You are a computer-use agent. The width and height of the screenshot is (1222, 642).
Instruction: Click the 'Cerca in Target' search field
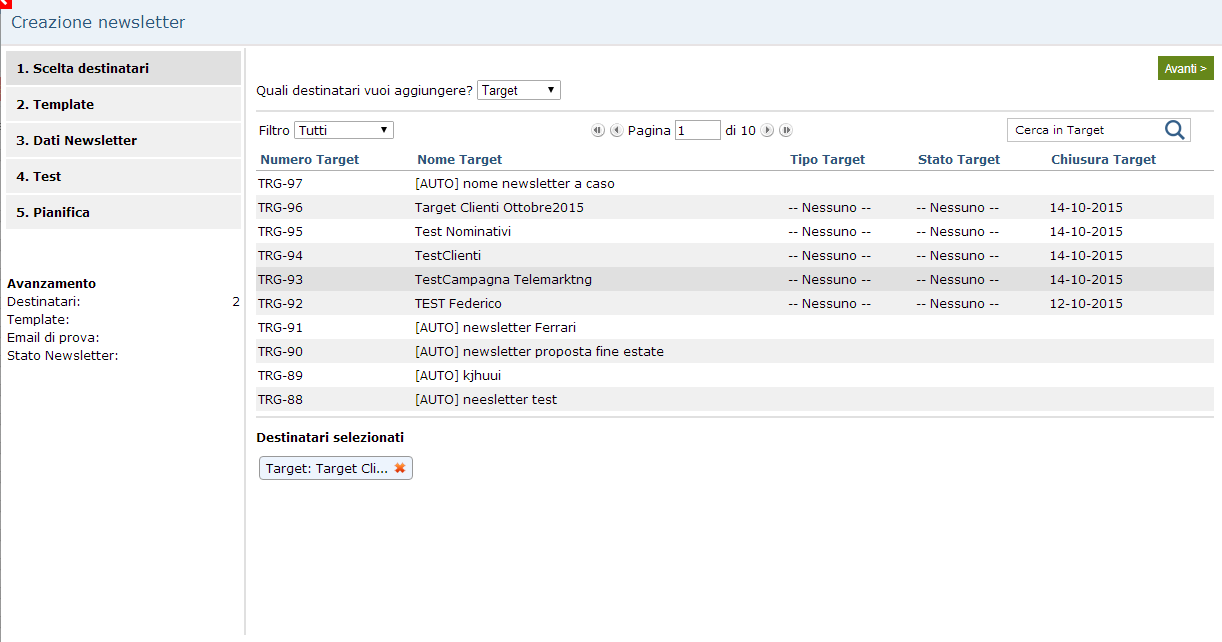(1086, 130)
